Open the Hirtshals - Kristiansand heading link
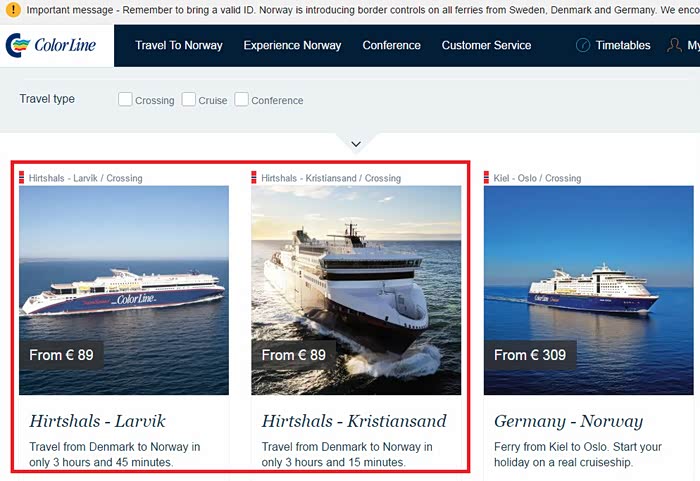 (x=354, y=421)
